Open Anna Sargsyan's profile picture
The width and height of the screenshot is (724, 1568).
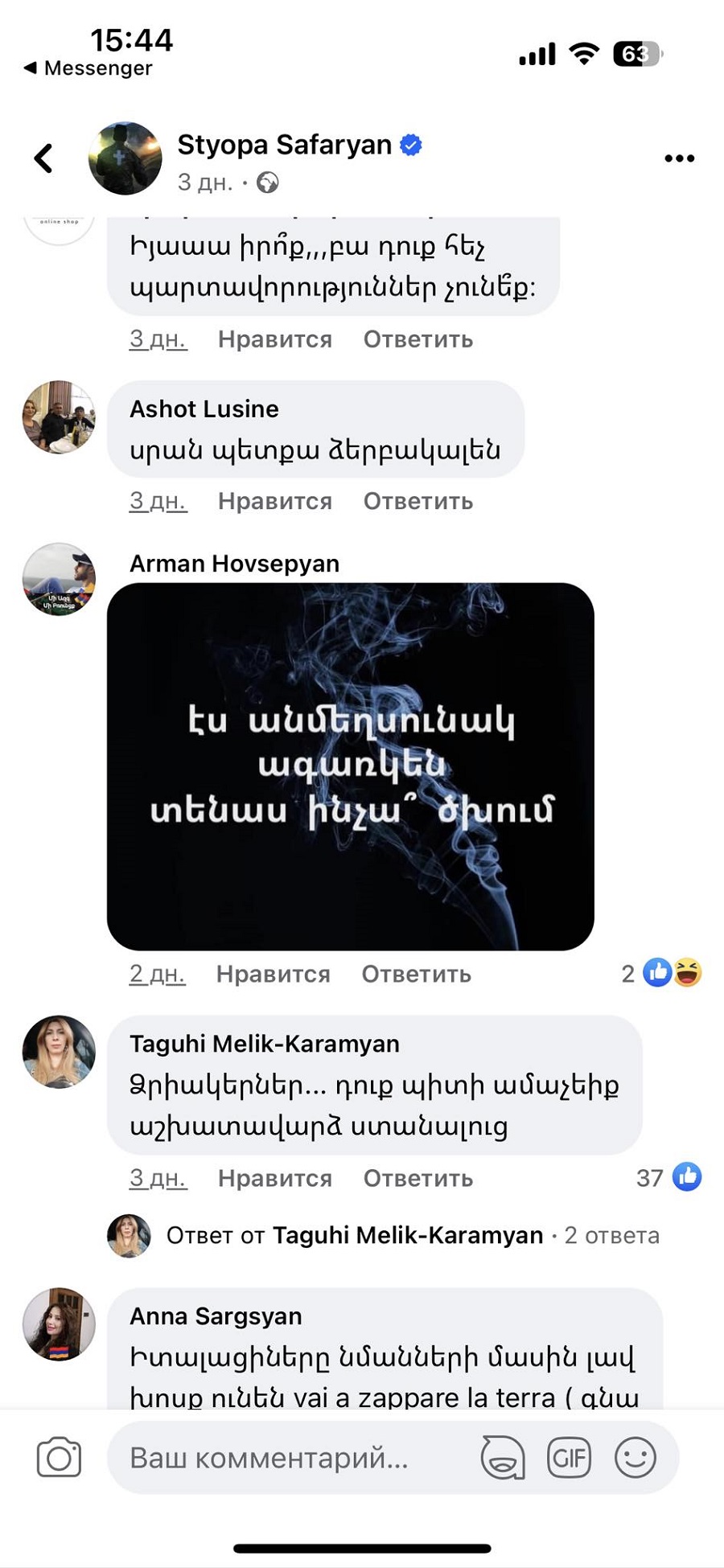[59, 1324]
